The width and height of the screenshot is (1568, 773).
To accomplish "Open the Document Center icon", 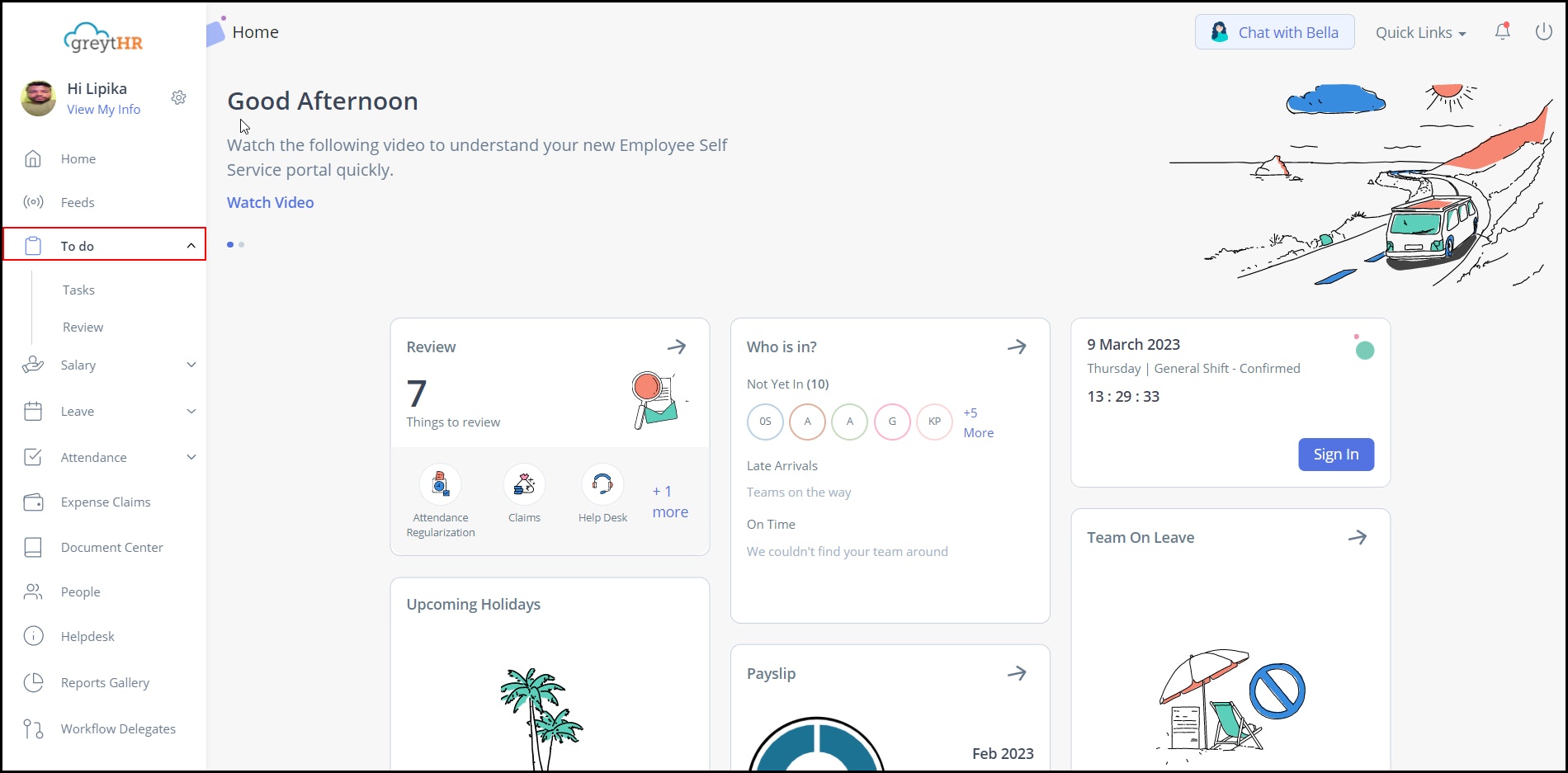I will (x=33, y=546).
